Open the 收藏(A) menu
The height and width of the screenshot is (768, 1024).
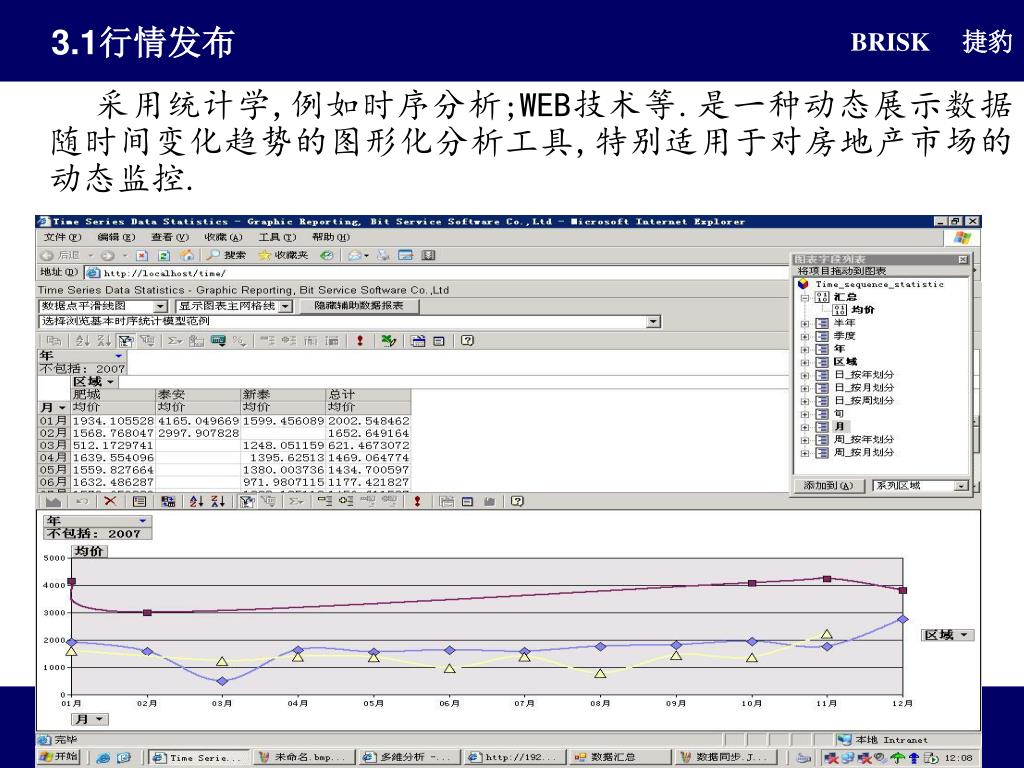pyautogui.click(x=223, y=238)
